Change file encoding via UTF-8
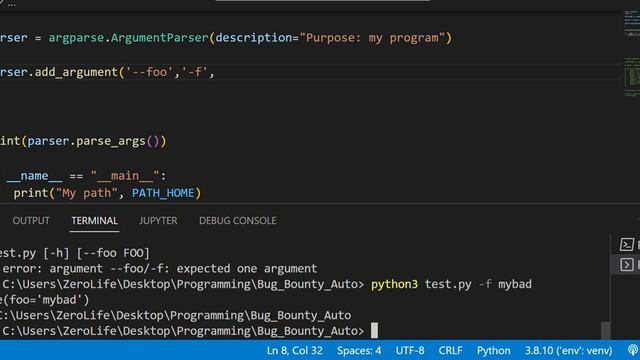Viewport: 640px width, 360px height. pos(410,351)
